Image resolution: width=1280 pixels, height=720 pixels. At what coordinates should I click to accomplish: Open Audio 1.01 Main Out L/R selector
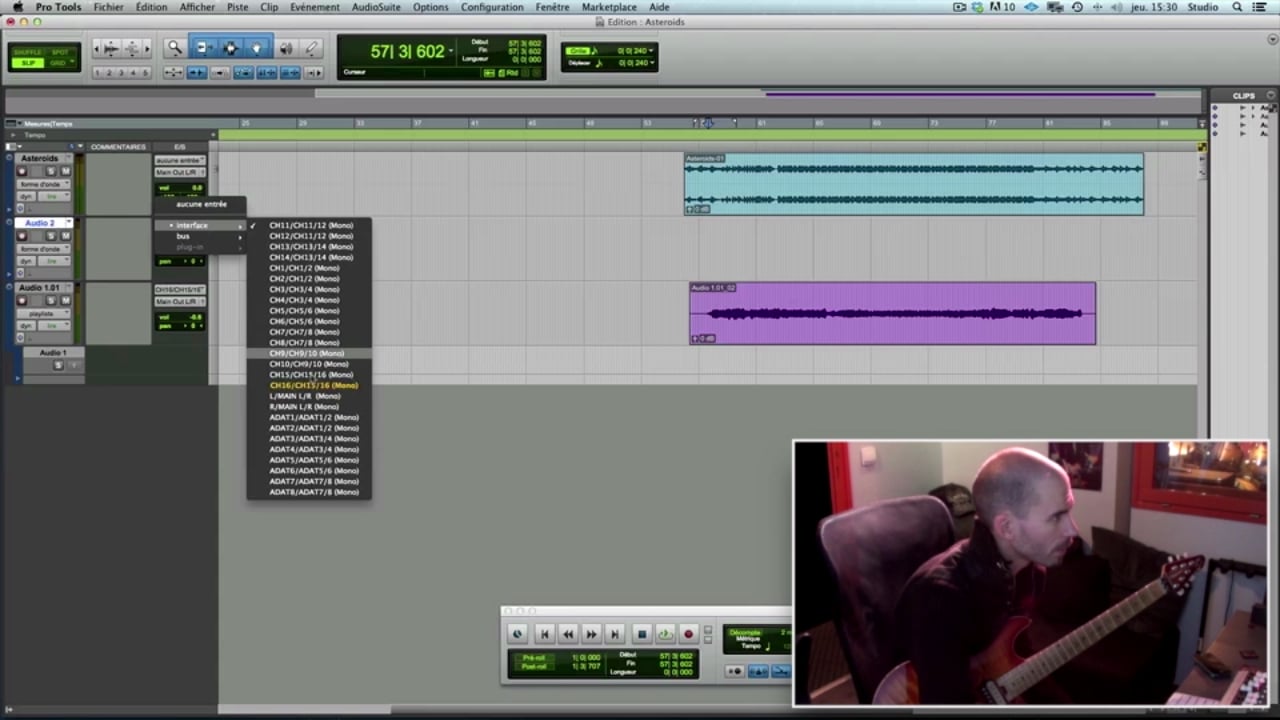click(179, 302)
